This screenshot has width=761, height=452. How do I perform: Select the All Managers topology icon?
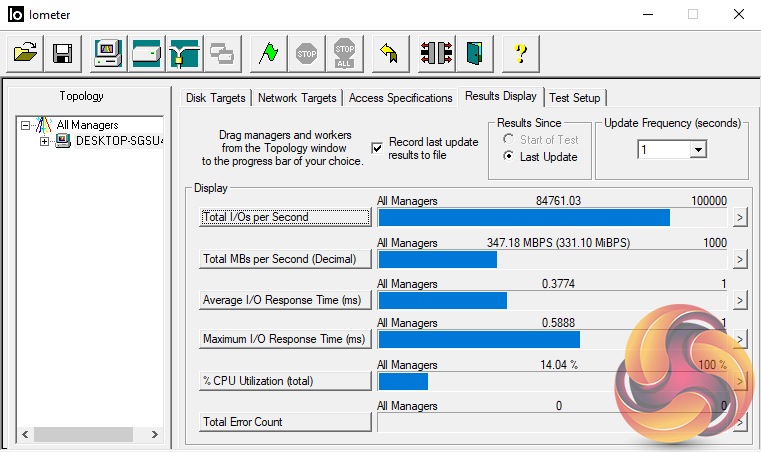tap(44, 125)
